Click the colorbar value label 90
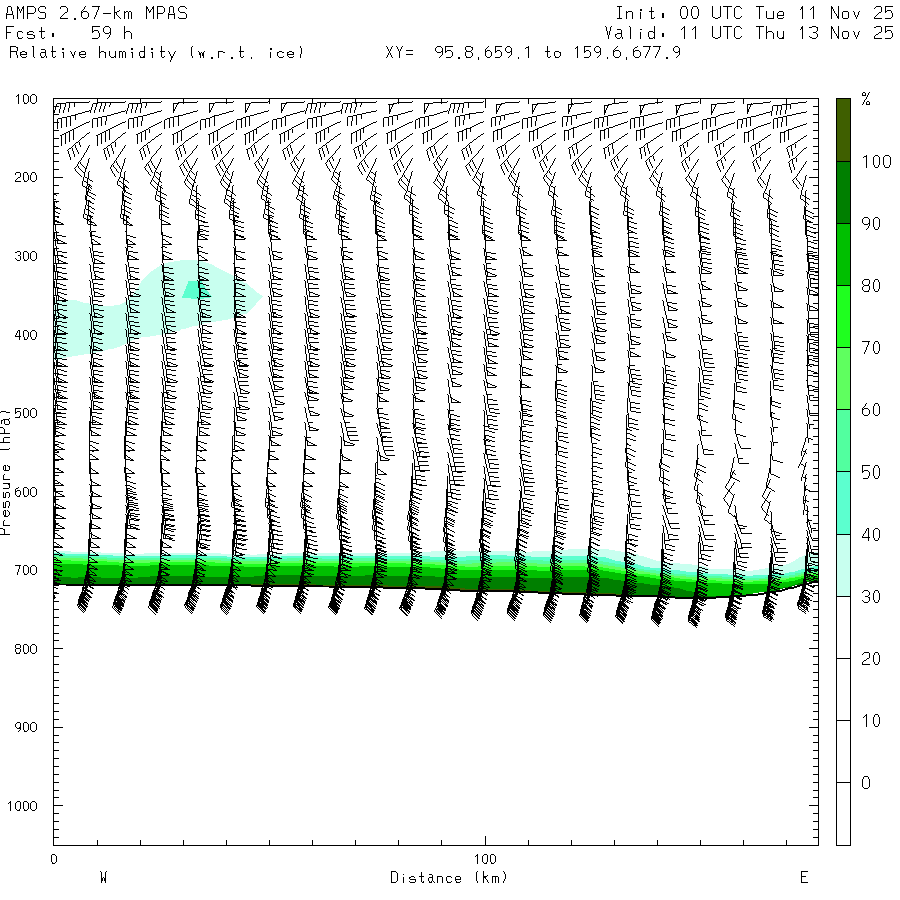 871,224
